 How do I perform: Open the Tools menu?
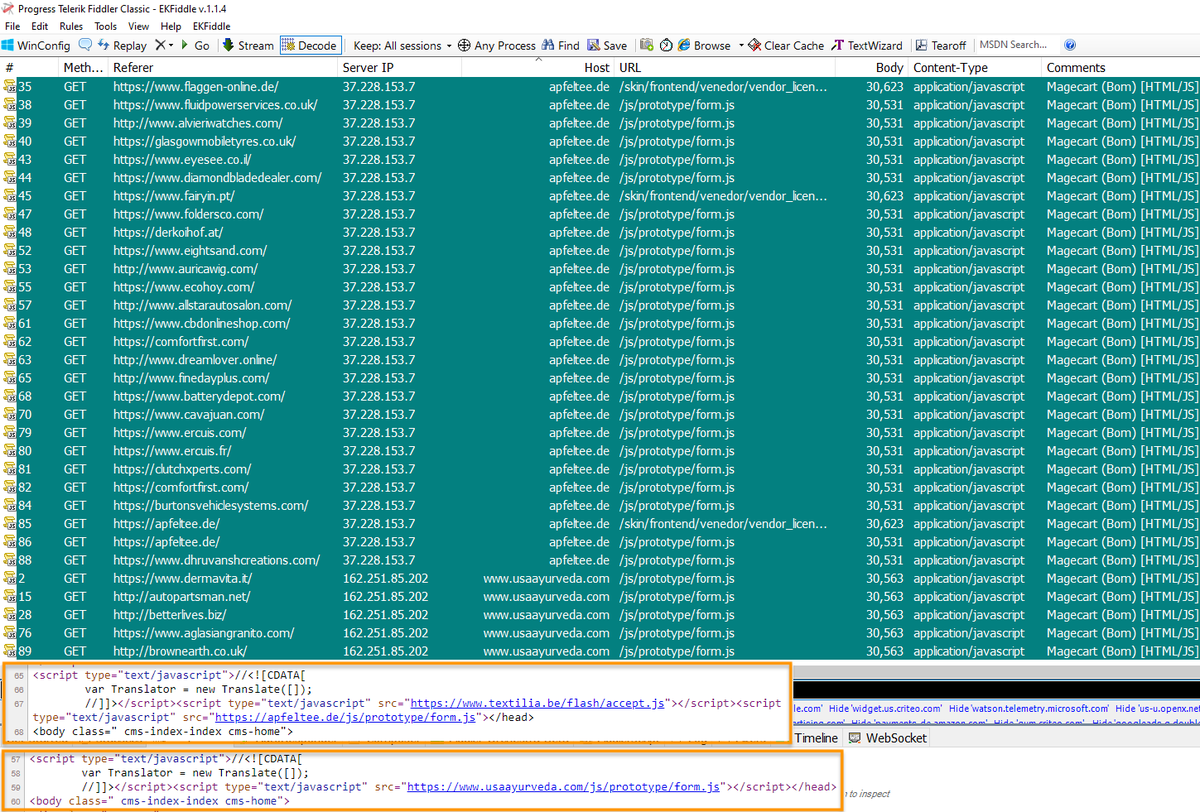[x=106, y=26]
